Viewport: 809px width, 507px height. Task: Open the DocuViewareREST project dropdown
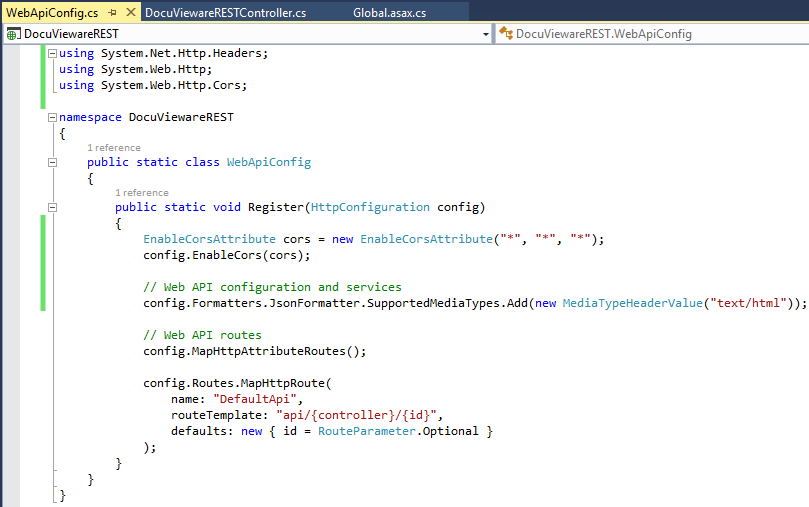click(486, 34)
